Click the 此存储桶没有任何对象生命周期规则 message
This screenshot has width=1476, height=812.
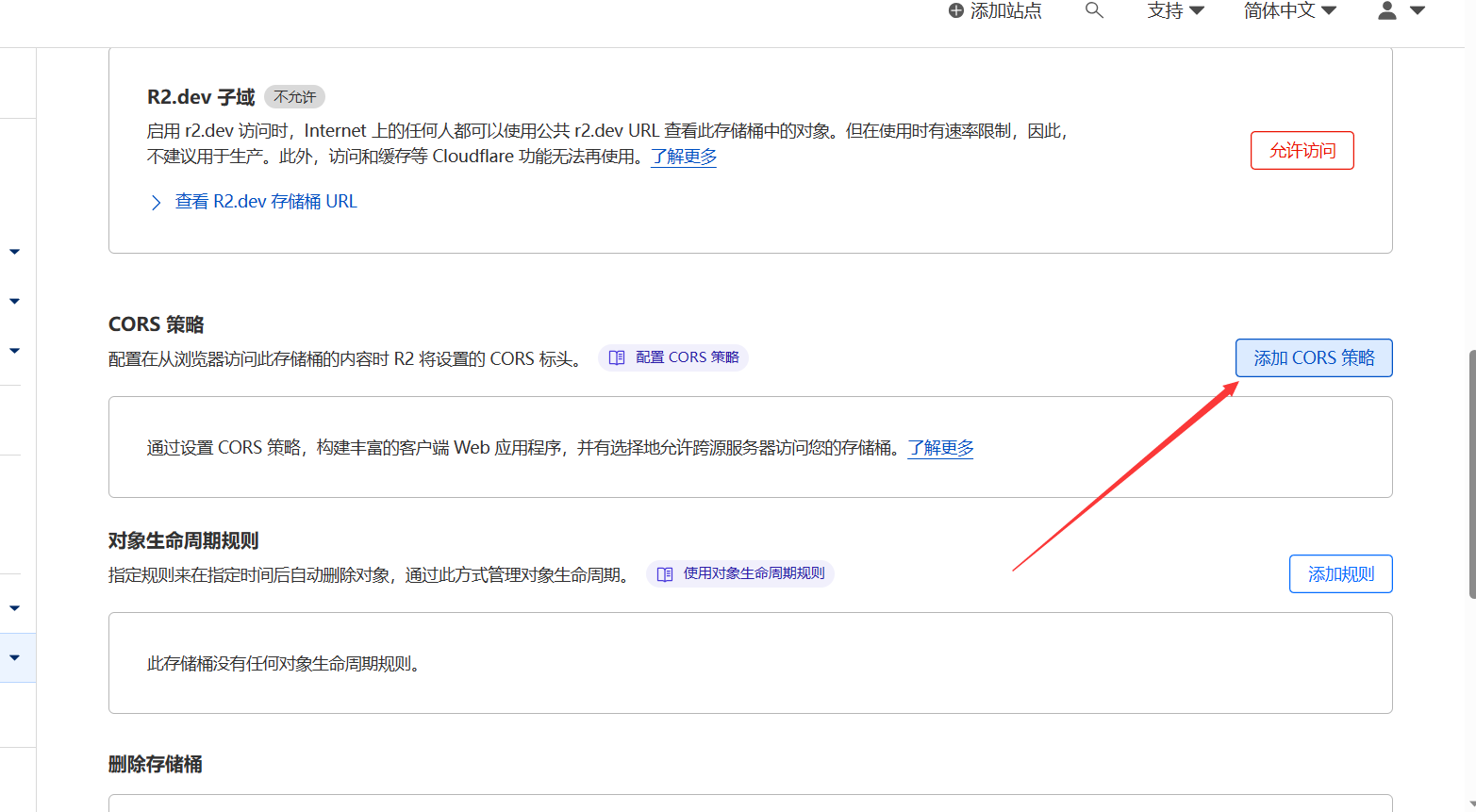click(283, 664)
